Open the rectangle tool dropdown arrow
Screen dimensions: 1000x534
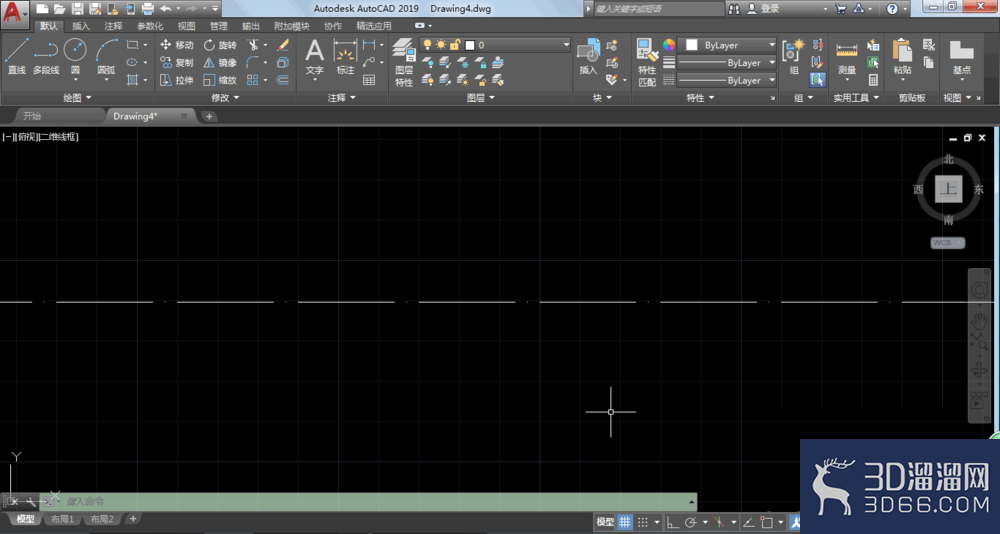145,45
